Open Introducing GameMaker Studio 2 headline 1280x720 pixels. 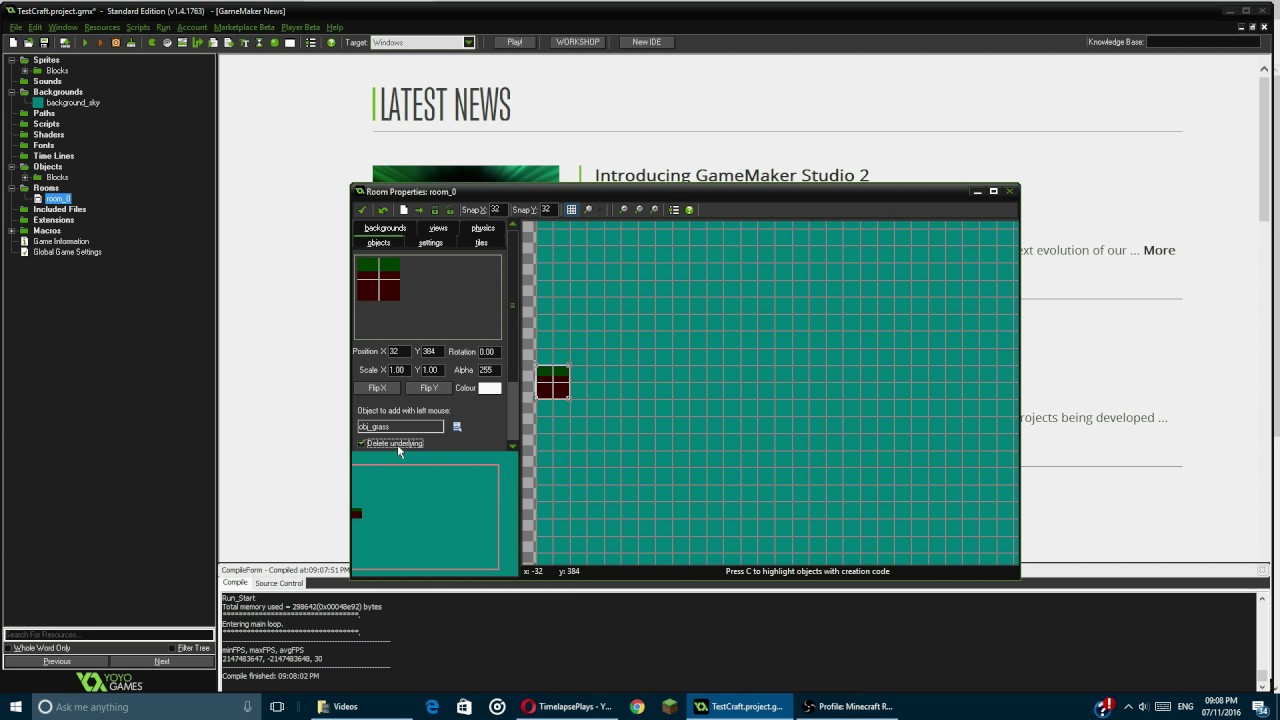tap(732, 175)
